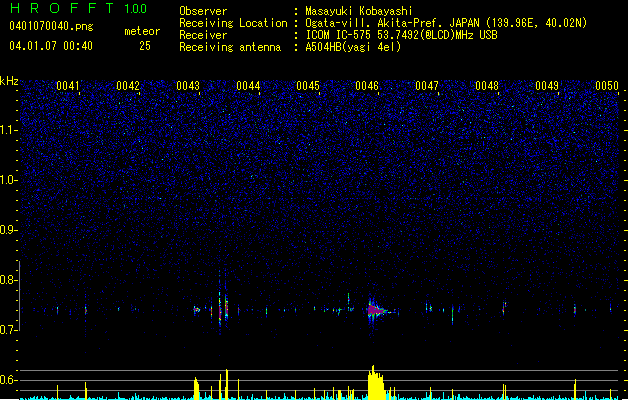Click time marker 0042
The image size is (629, 400).
click(128, 86)
